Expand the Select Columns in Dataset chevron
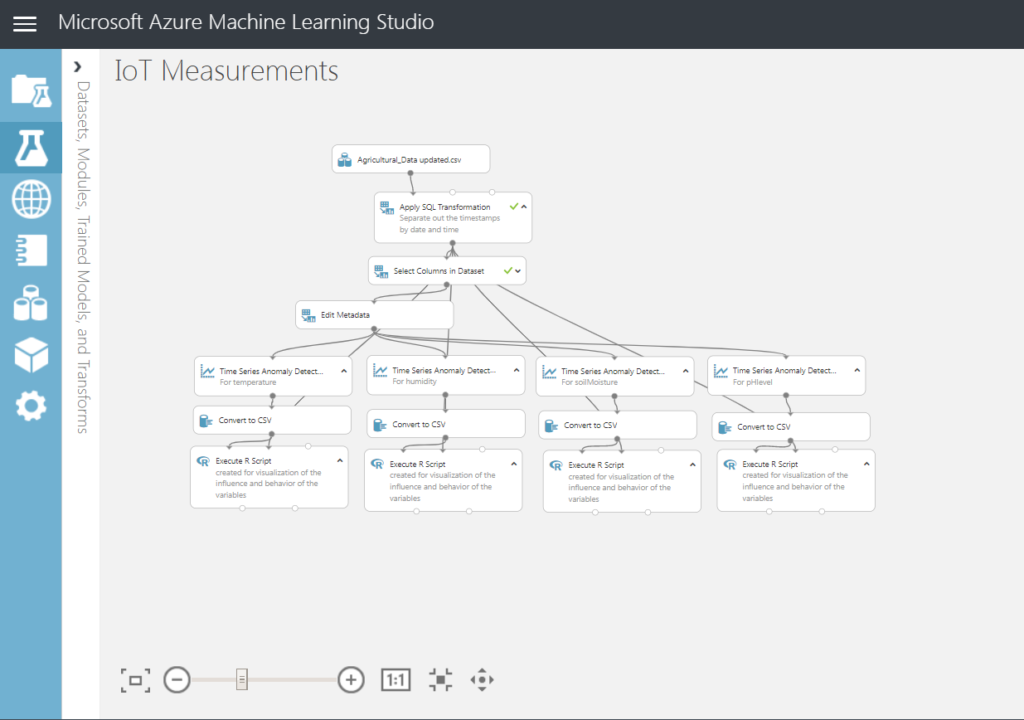This screenshot has height=720, width=1024. (x=518, y=270)
